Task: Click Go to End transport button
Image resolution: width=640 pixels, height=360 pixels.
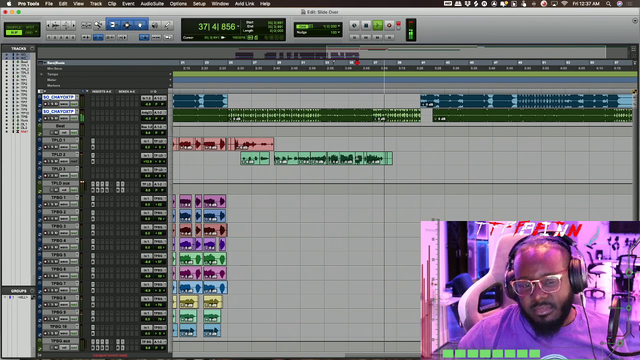Action: (390, 37)
